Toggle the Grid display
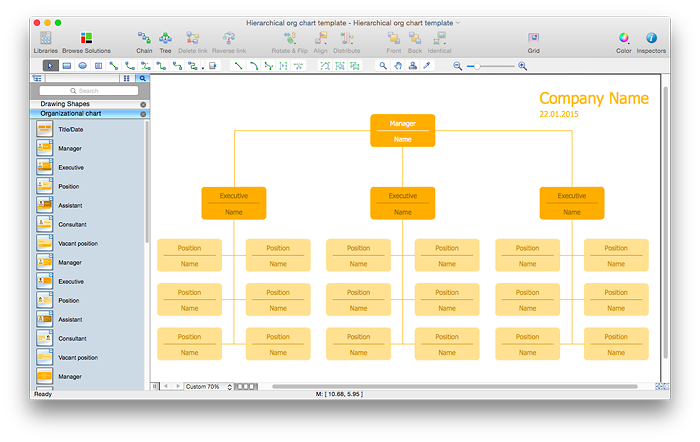 (x=534, y=39)
